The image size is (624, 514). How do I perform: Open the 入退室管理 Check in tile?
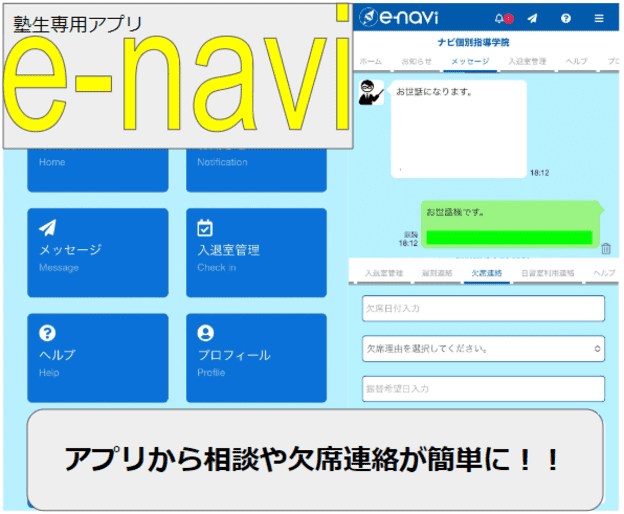(x=255, y=252)
